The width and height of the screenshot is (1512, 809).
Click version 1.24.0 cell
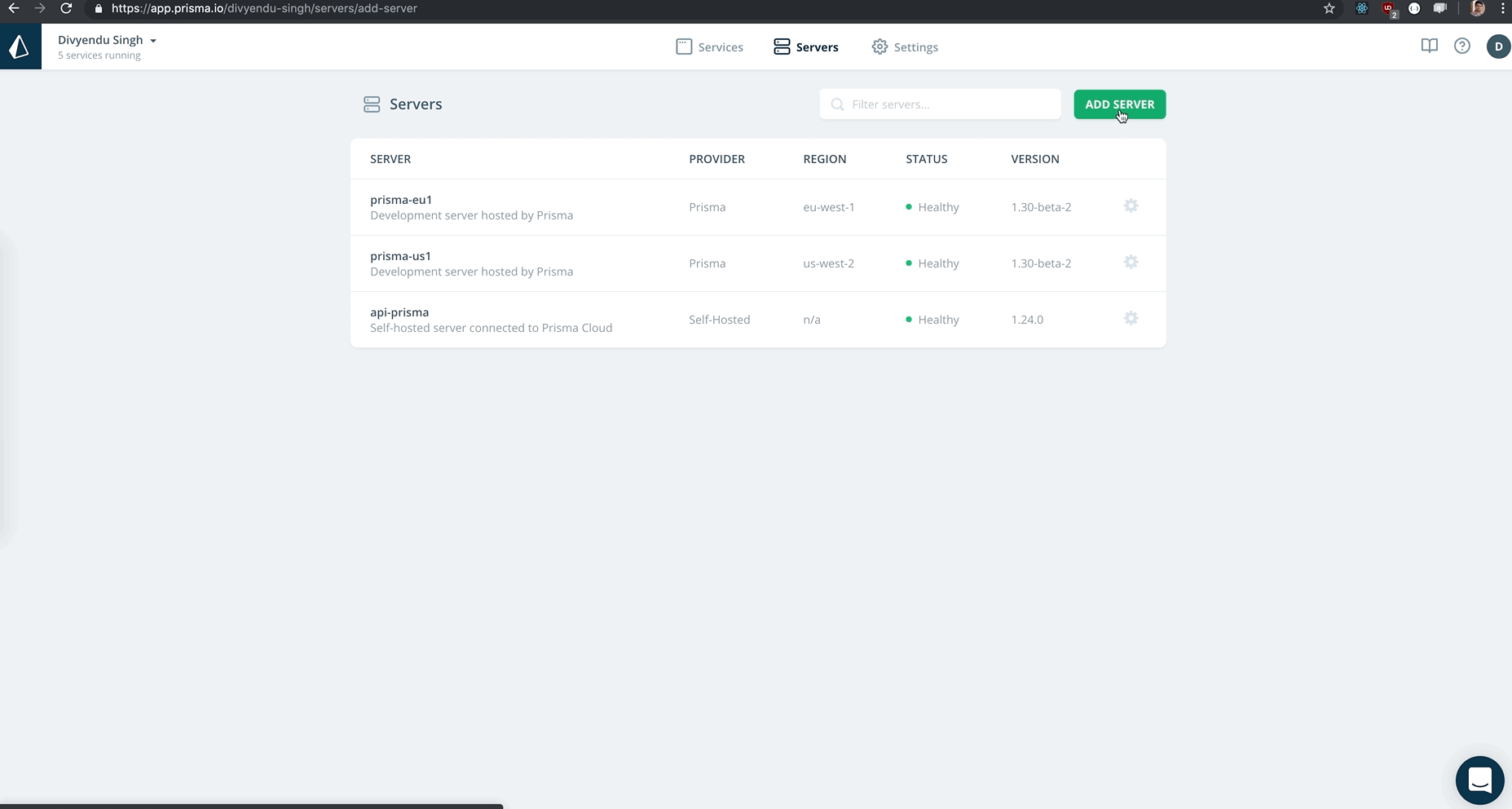1027,320
